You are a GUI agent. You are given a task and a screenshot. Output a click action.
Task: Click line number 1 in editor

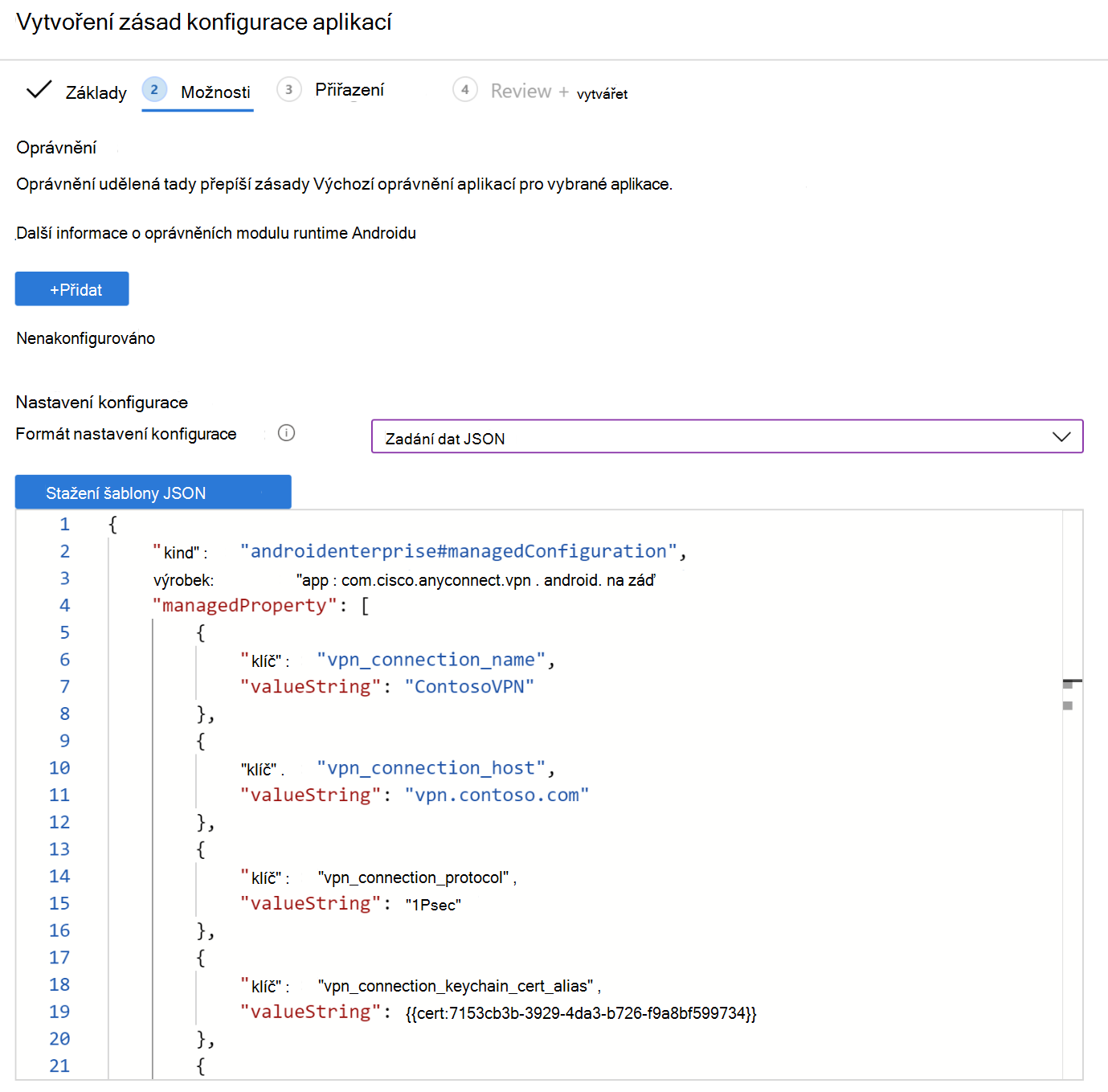coord(64,525)
